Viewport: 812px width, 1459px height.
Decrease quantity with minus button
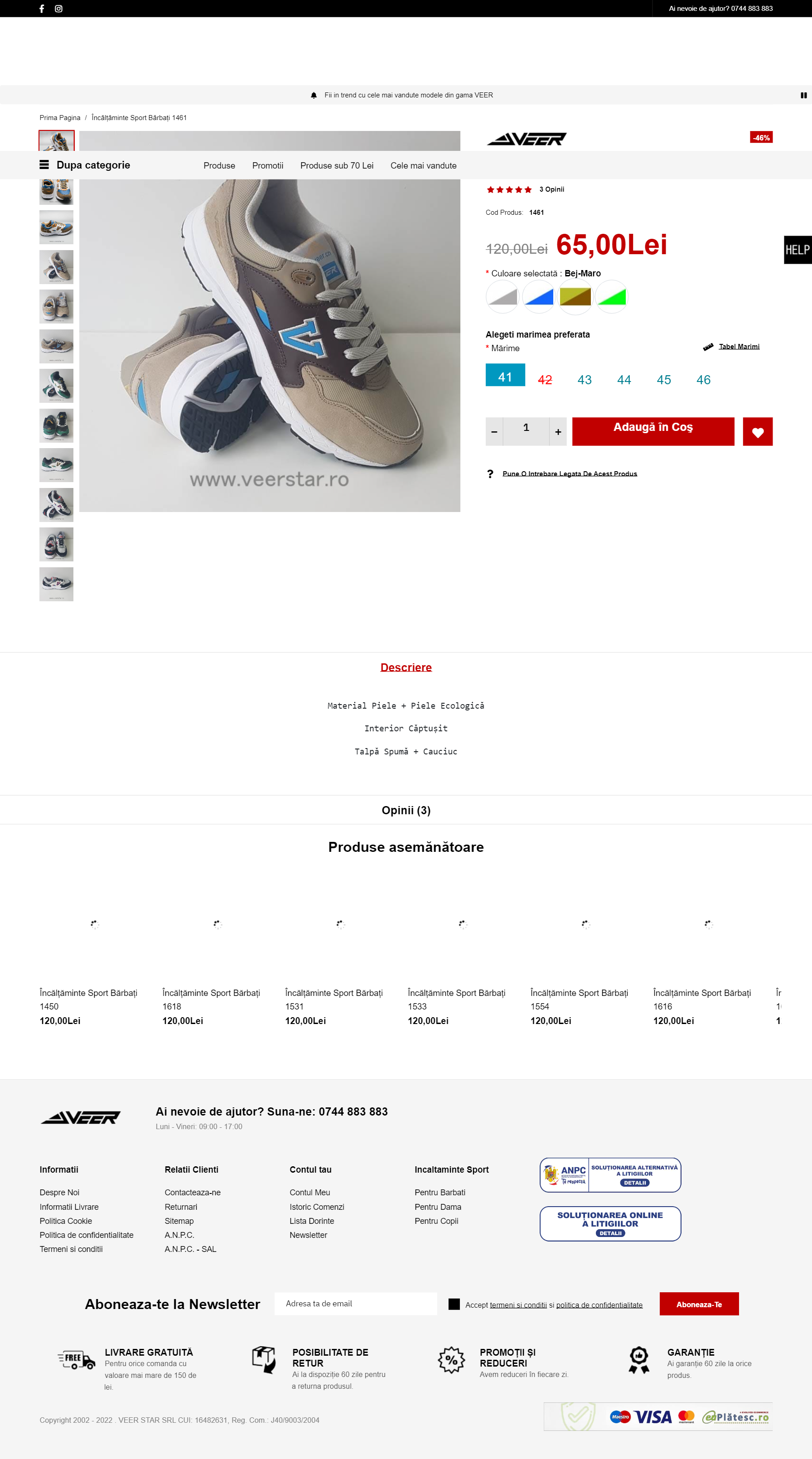click(x=494, y=432)
